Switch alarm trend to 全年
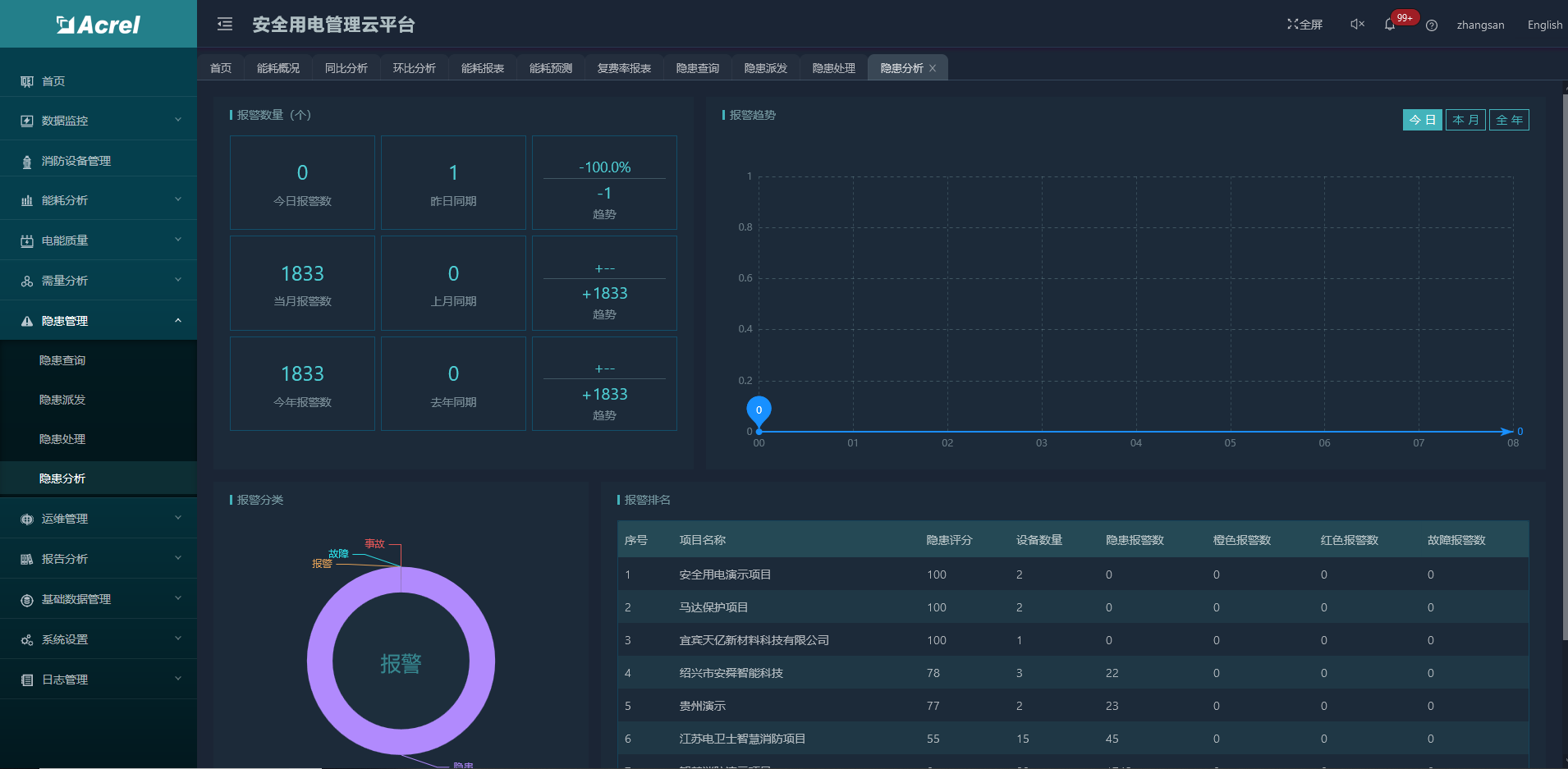Viewport: 1568px width, 769px height. click(x=1509, y=120)
